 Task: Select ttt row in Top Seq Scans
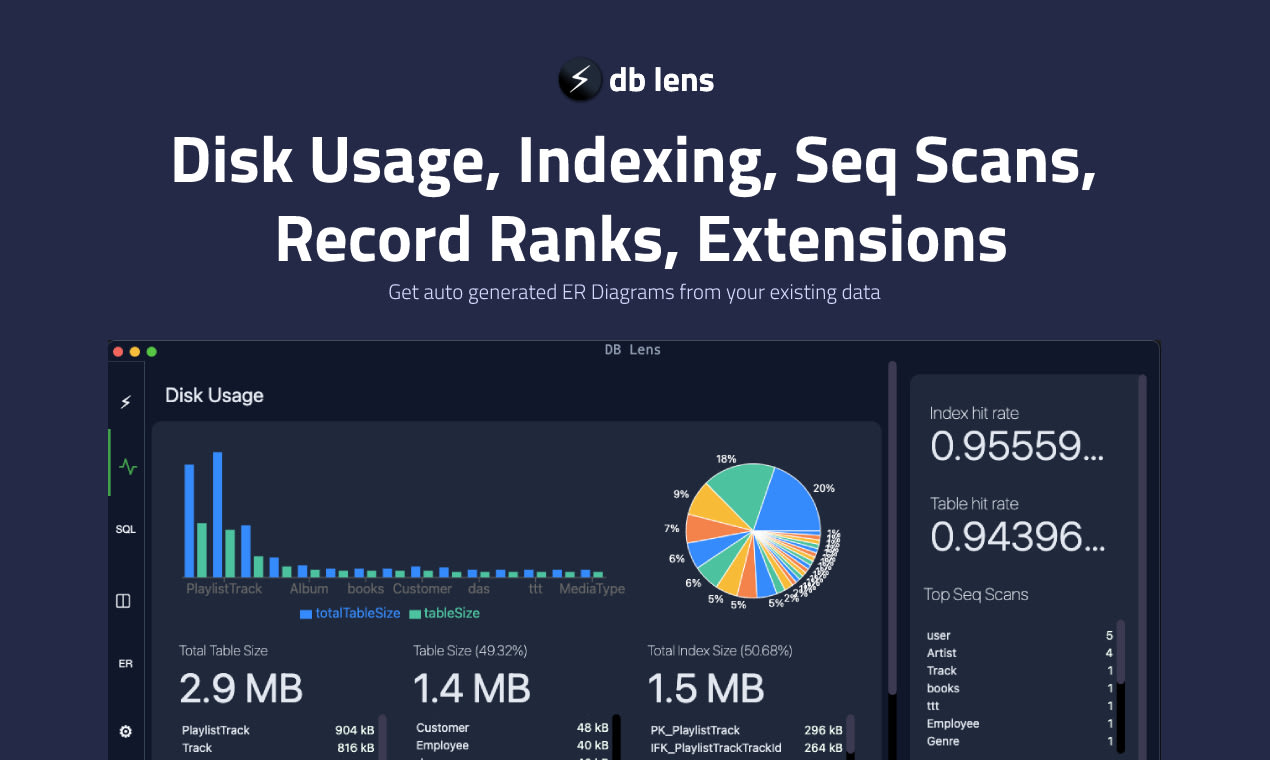point(1020,706)
